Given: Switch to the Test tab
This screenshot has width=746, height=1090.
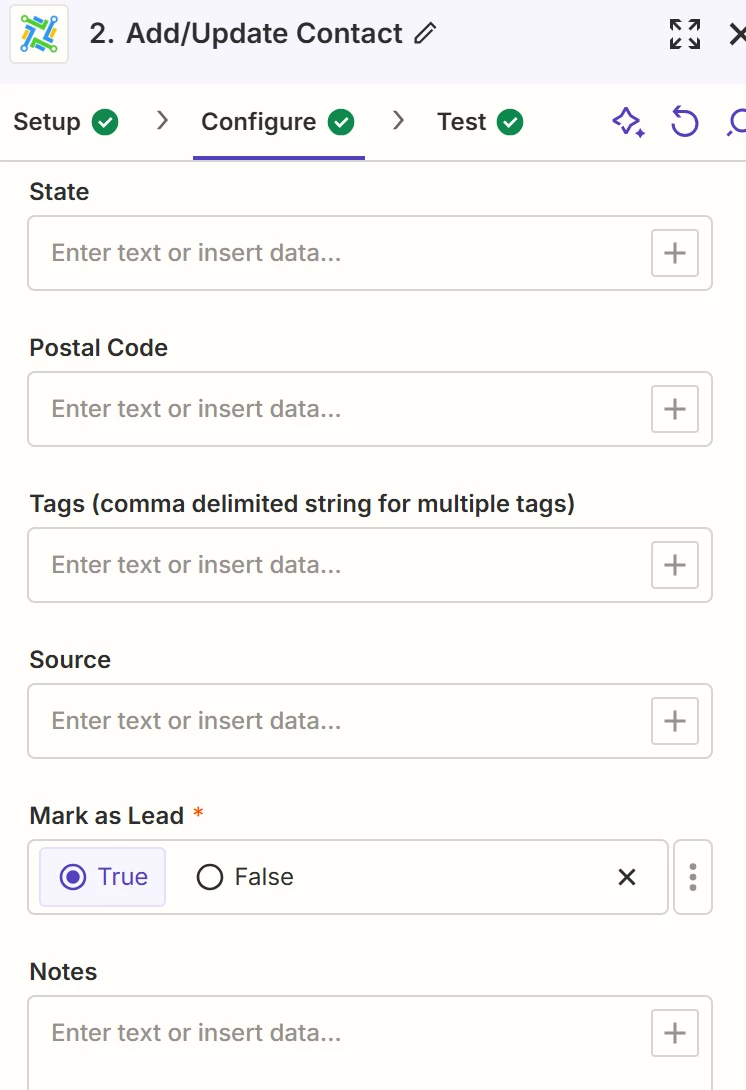Looking at the screenshot, I should click(480, 122).
